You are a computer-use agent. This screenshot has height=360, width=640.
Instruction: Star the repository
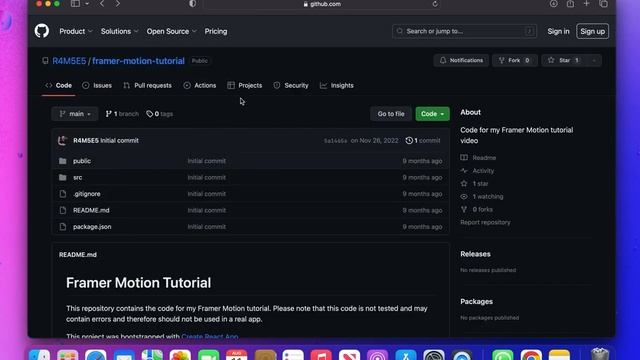click(x=564, y=60)
